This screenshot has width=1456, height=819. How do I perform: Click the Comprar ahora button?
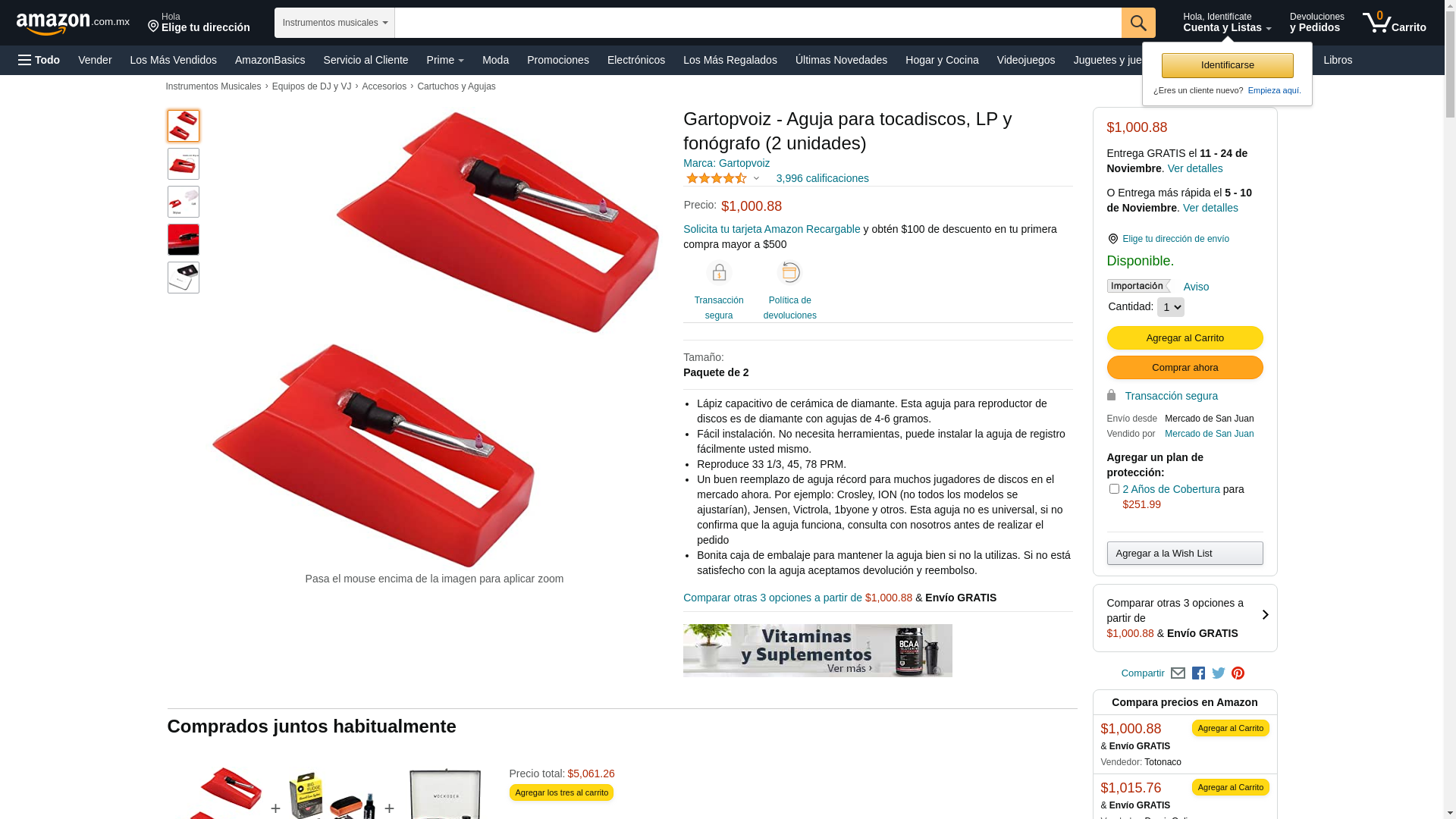[x=1185, y=368]
